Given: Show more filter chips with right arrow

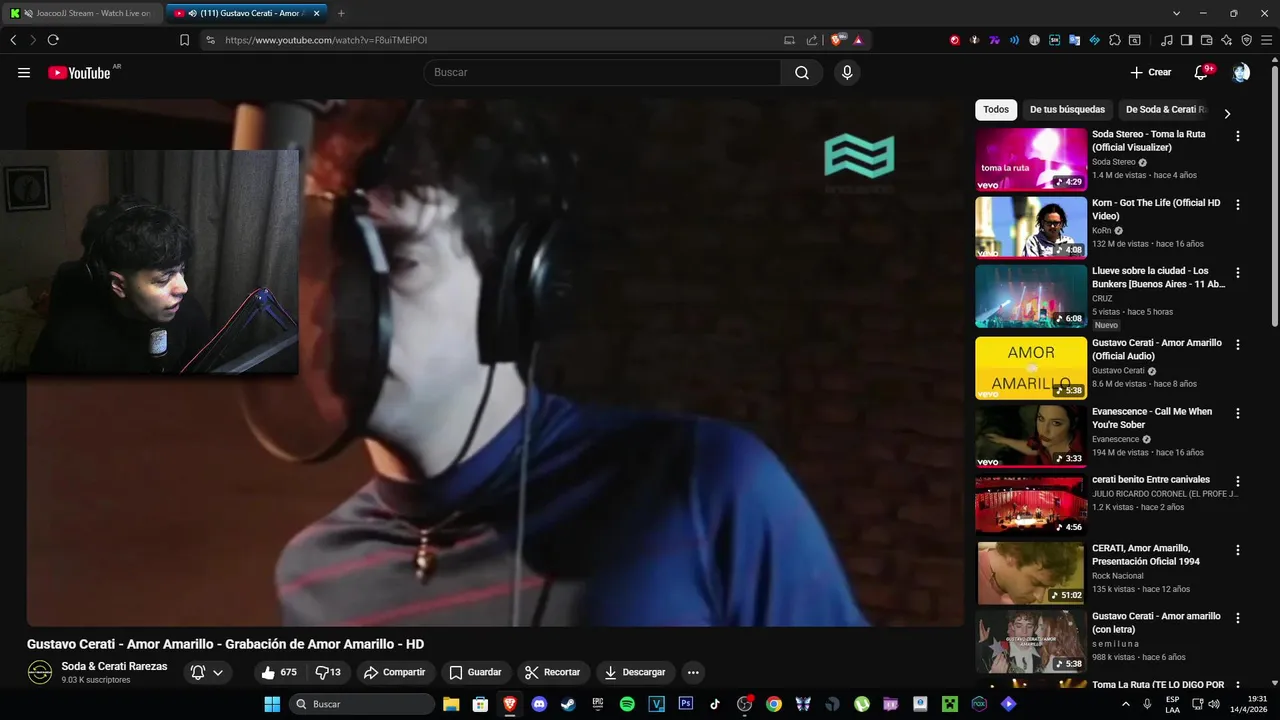Looking at the screenshot, I should (x=1227, y=113).
